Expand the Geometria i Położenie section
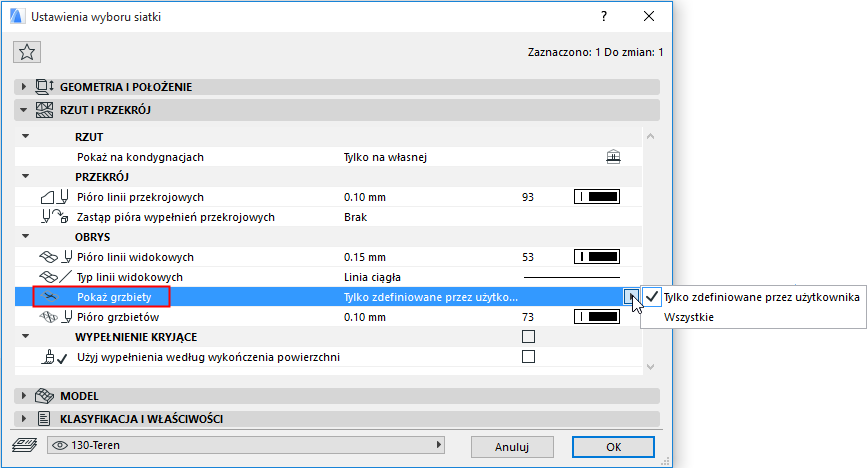The width and height of the screenshot is (867, 468). (x=25, y=87)
